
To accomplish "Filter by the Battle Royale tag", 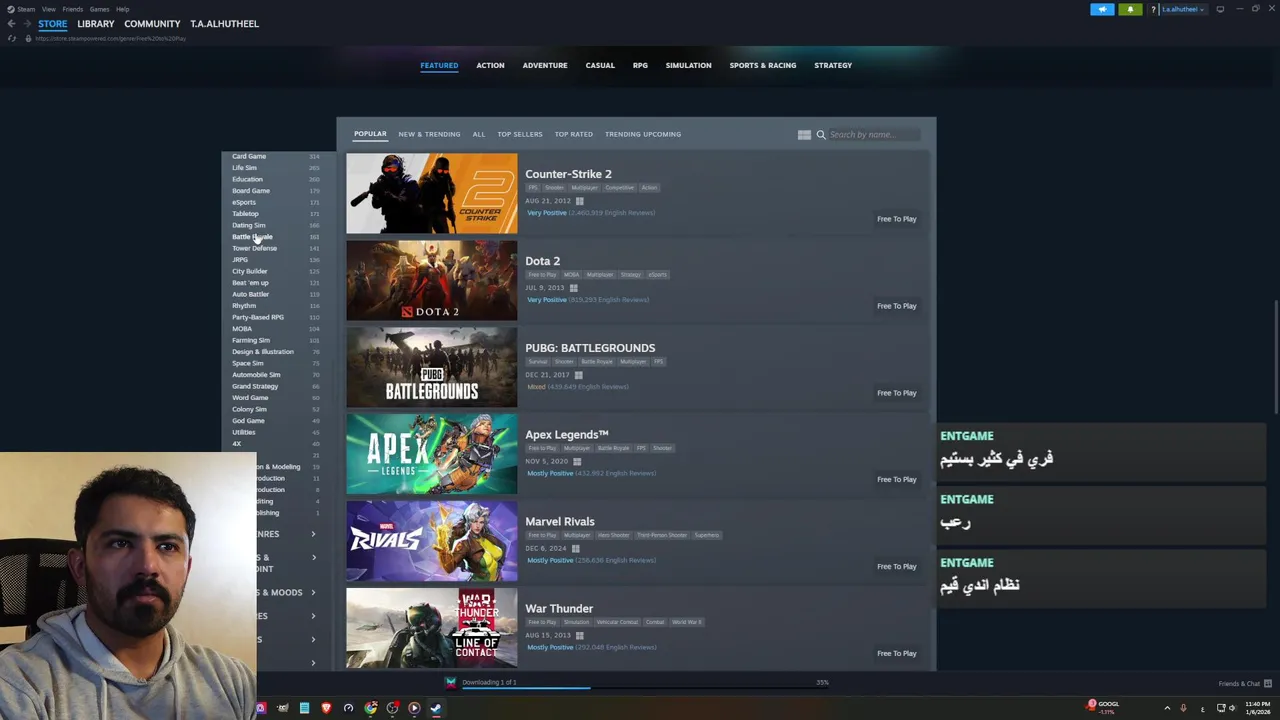I will [x=252, y=237].
